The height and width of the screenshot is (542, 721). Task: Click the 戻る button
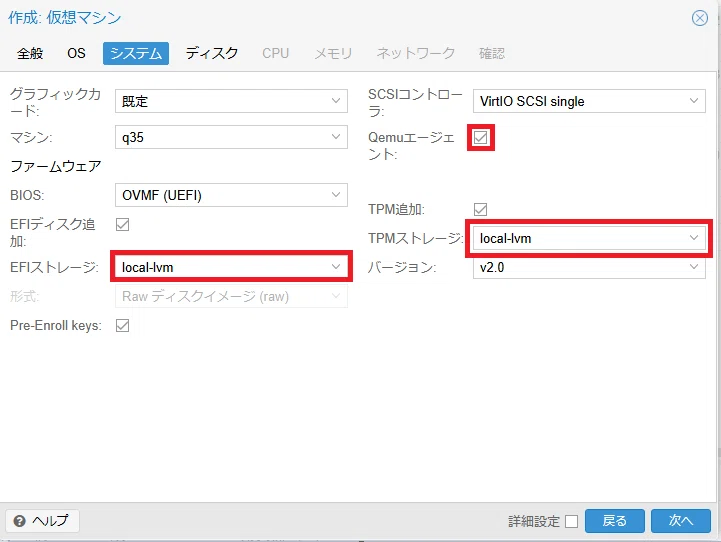[614, 521]
